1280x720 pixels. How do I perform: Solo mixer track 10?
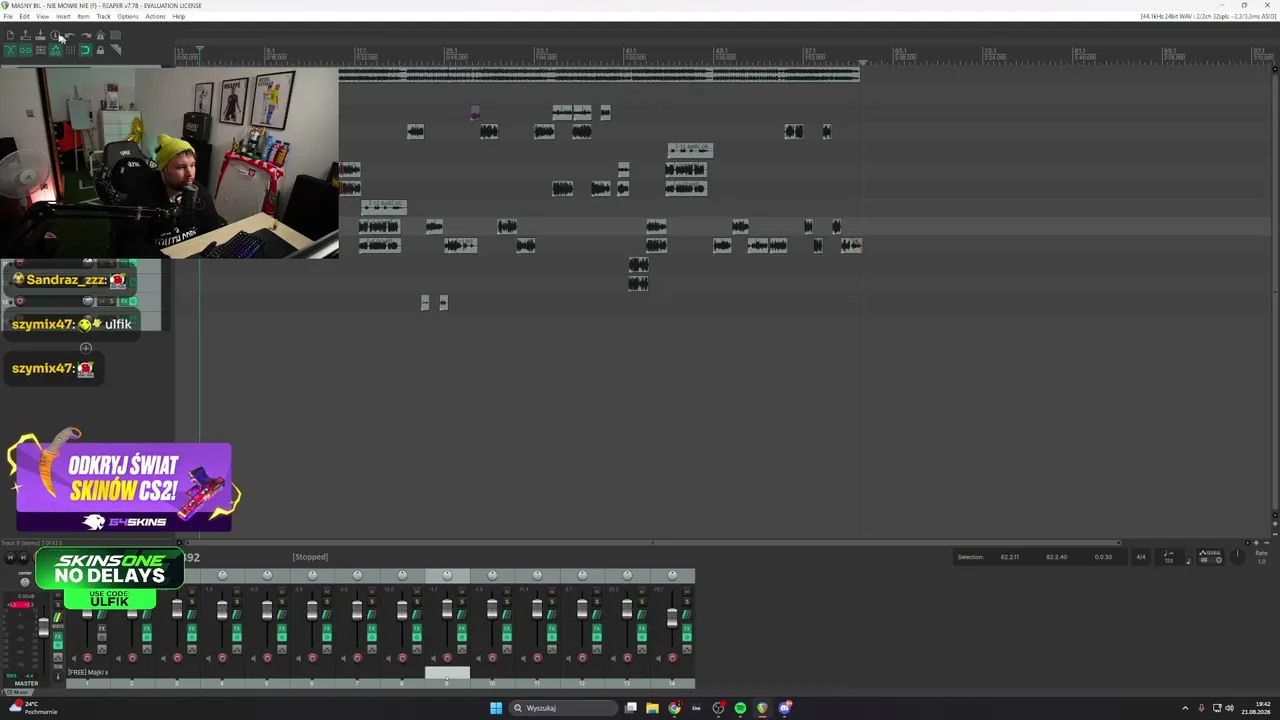pos(507,602)
